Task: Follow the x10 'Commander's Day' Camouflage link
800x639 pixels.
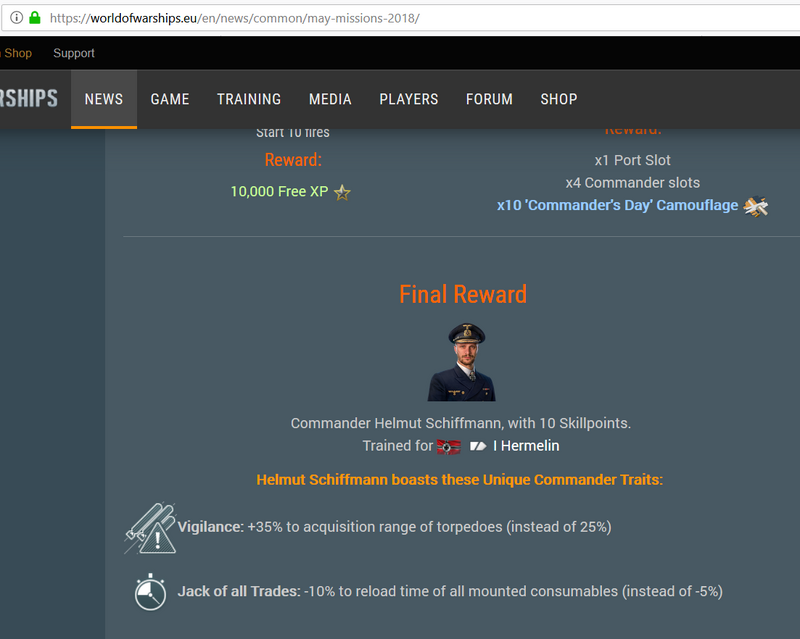Action: click(617, 205)
